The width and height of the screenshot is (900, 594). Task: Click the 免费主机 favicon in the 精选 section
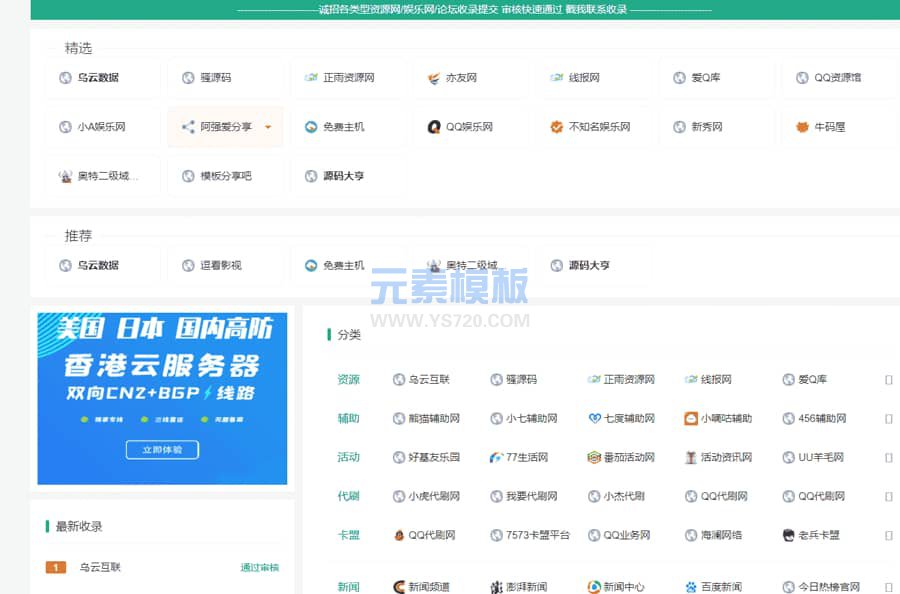pyautogui.click(x=311, y=127)
